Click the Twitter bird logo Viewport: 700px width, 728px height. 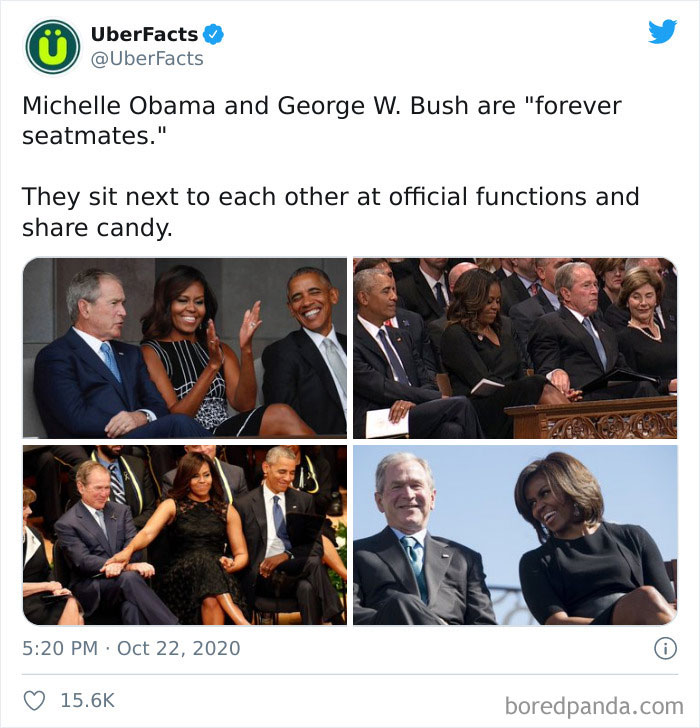click(662, 31)
